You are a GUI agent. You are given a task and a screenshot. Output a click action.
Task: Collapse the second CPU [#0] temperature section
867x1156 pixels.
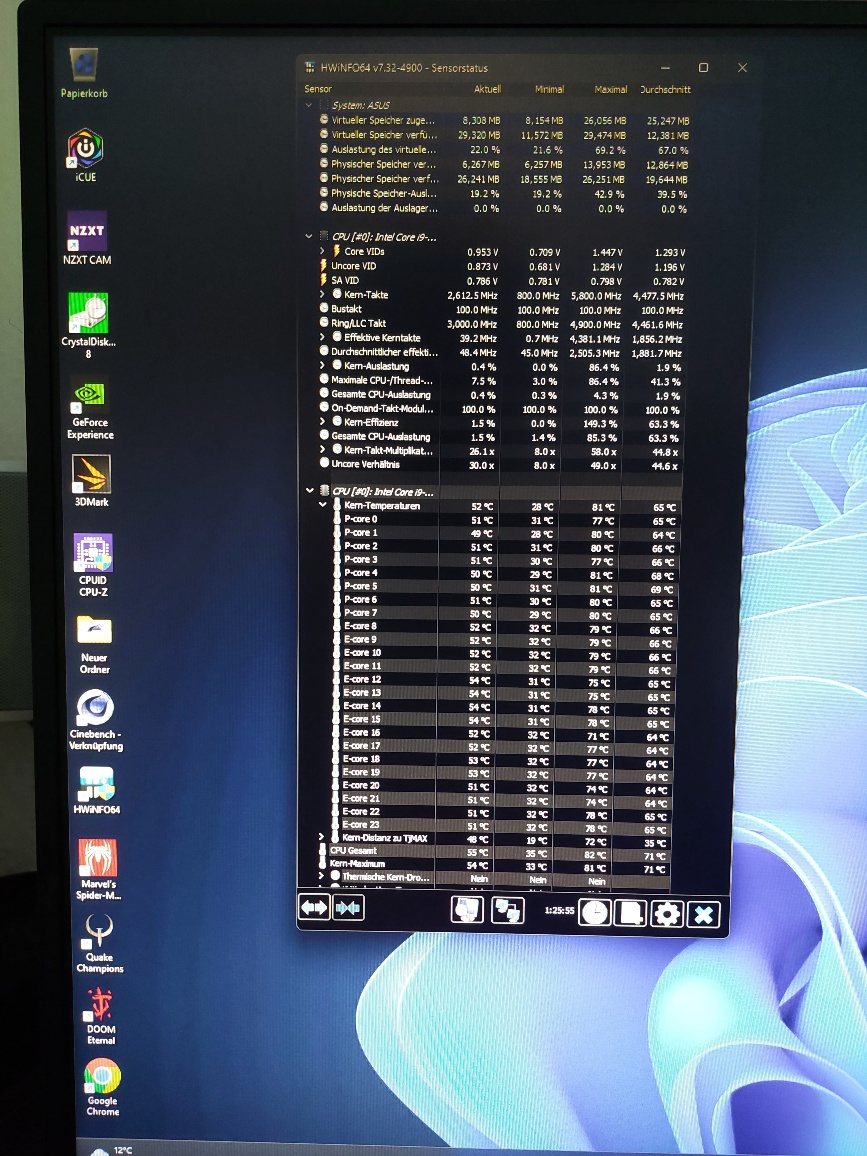click(x=310, y=490)
